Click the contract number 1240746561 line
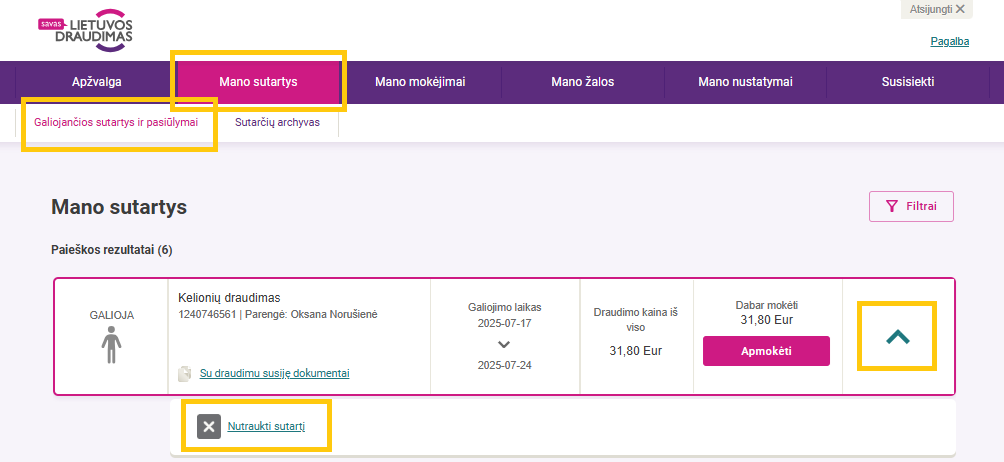The image size is (1004, 462). click(x=278, y=314)
